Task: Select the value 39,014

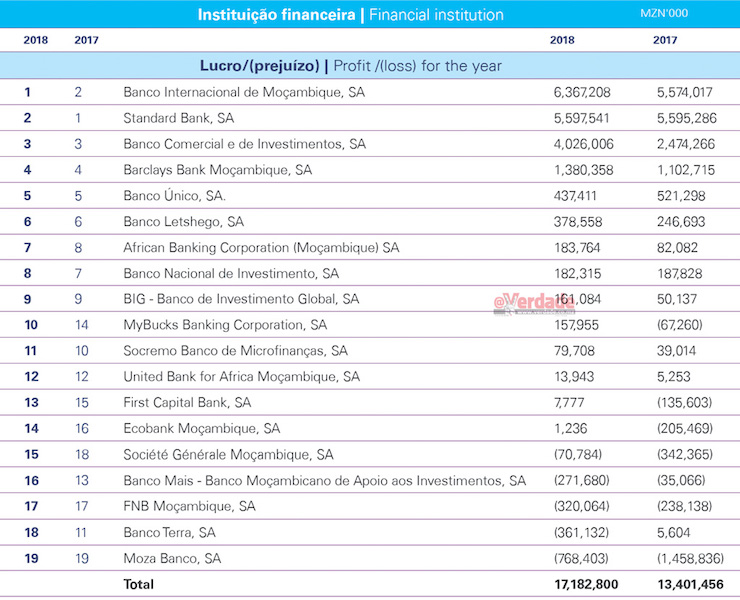Action: click(x=676, y=351)
